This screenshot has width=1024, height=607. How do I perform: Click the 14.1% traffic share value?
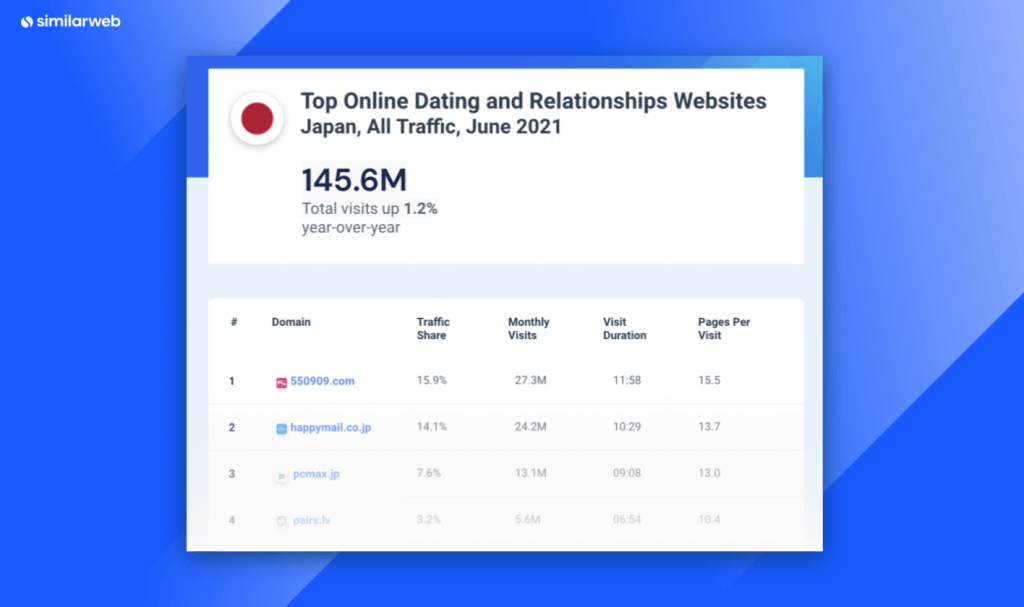(432, 428)
